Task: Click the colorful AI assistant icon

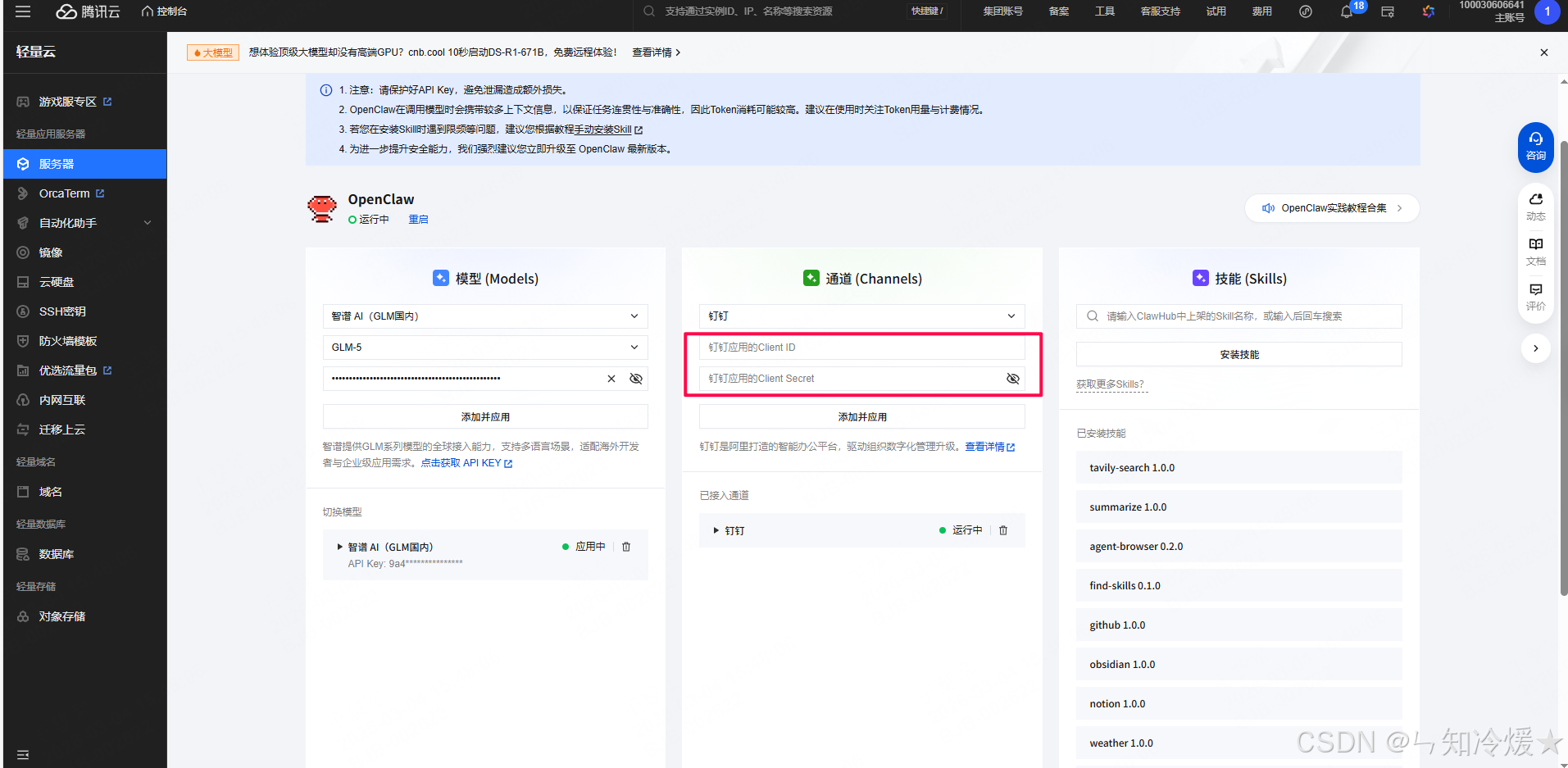Action: pos(1429,12)
